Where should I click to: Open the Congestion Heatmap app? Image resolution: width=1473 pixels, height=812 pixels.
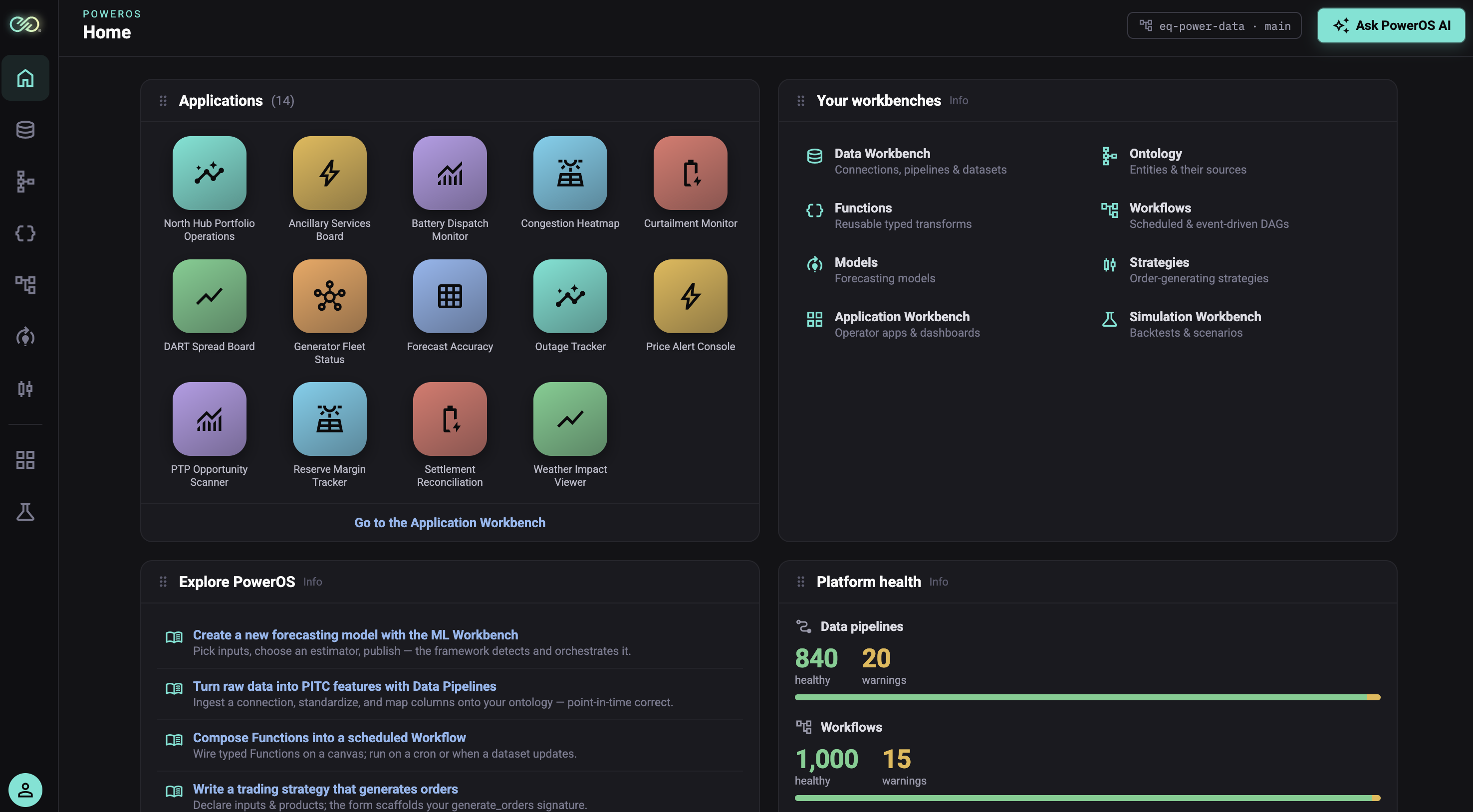click(x=570, y=173)
